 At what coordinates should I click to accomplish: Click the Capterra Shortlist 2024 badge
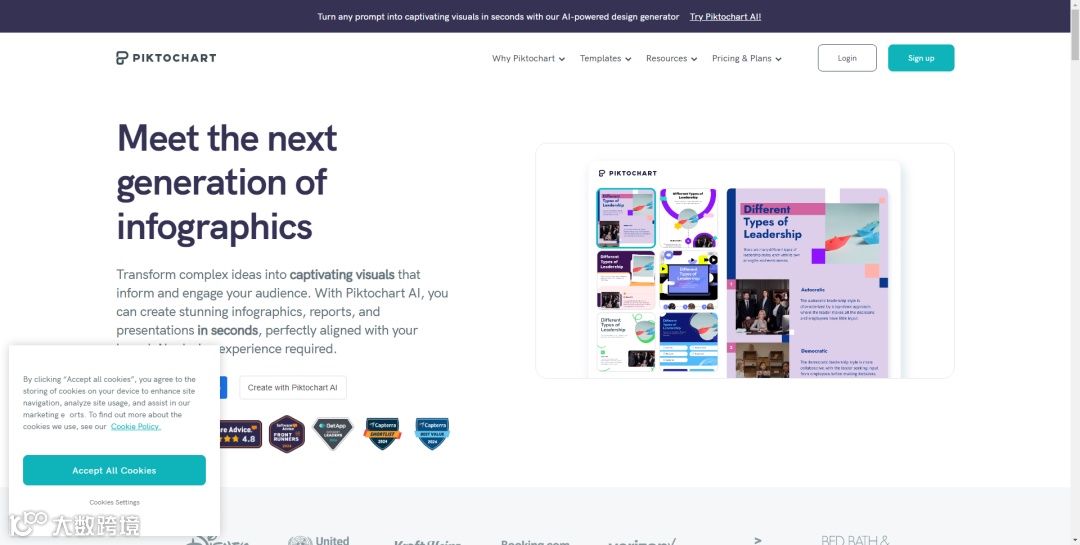pos(382,434)
